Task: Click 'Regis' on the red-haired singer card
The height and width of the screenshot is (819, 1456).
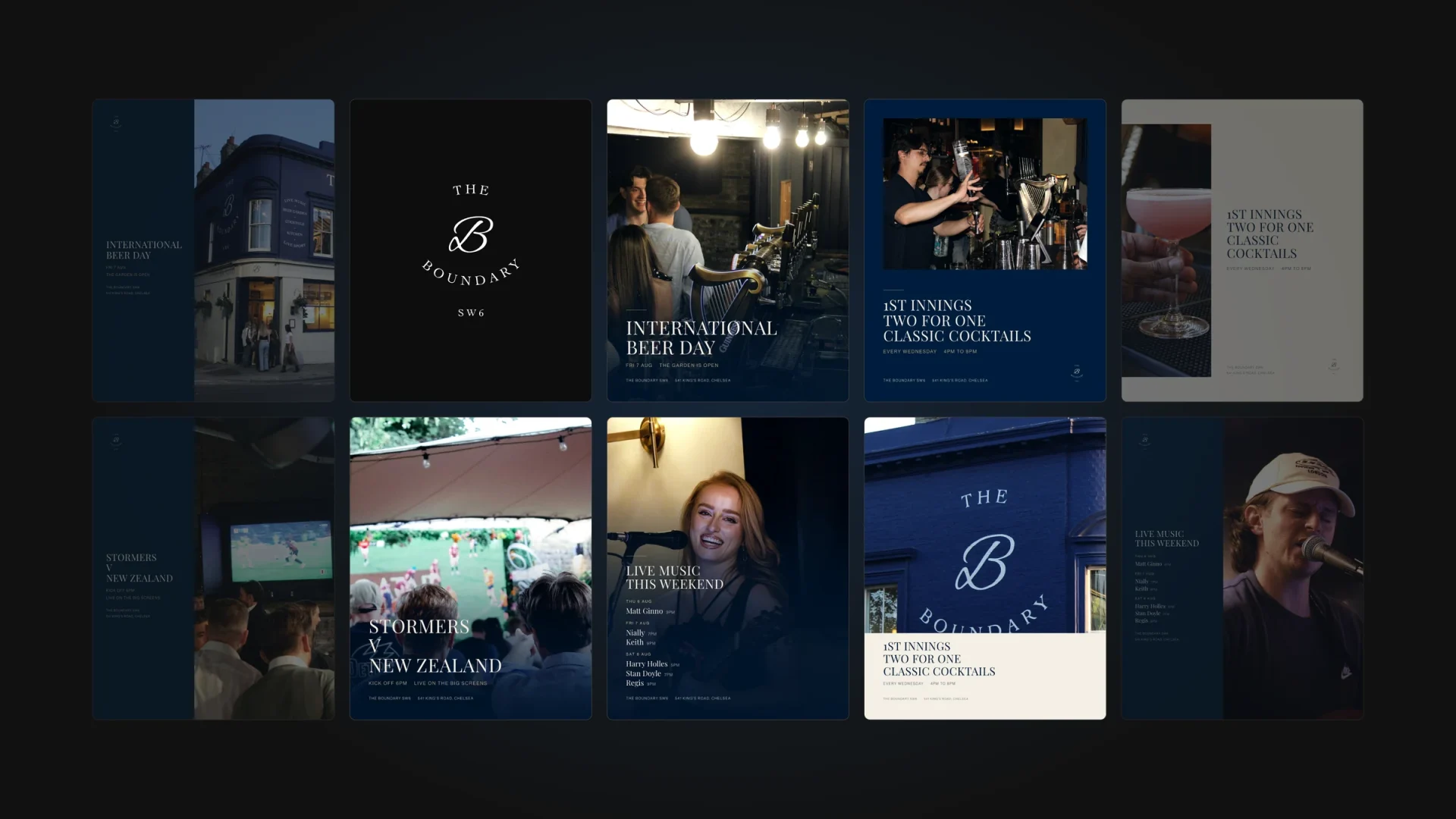Action: point(635,683)
